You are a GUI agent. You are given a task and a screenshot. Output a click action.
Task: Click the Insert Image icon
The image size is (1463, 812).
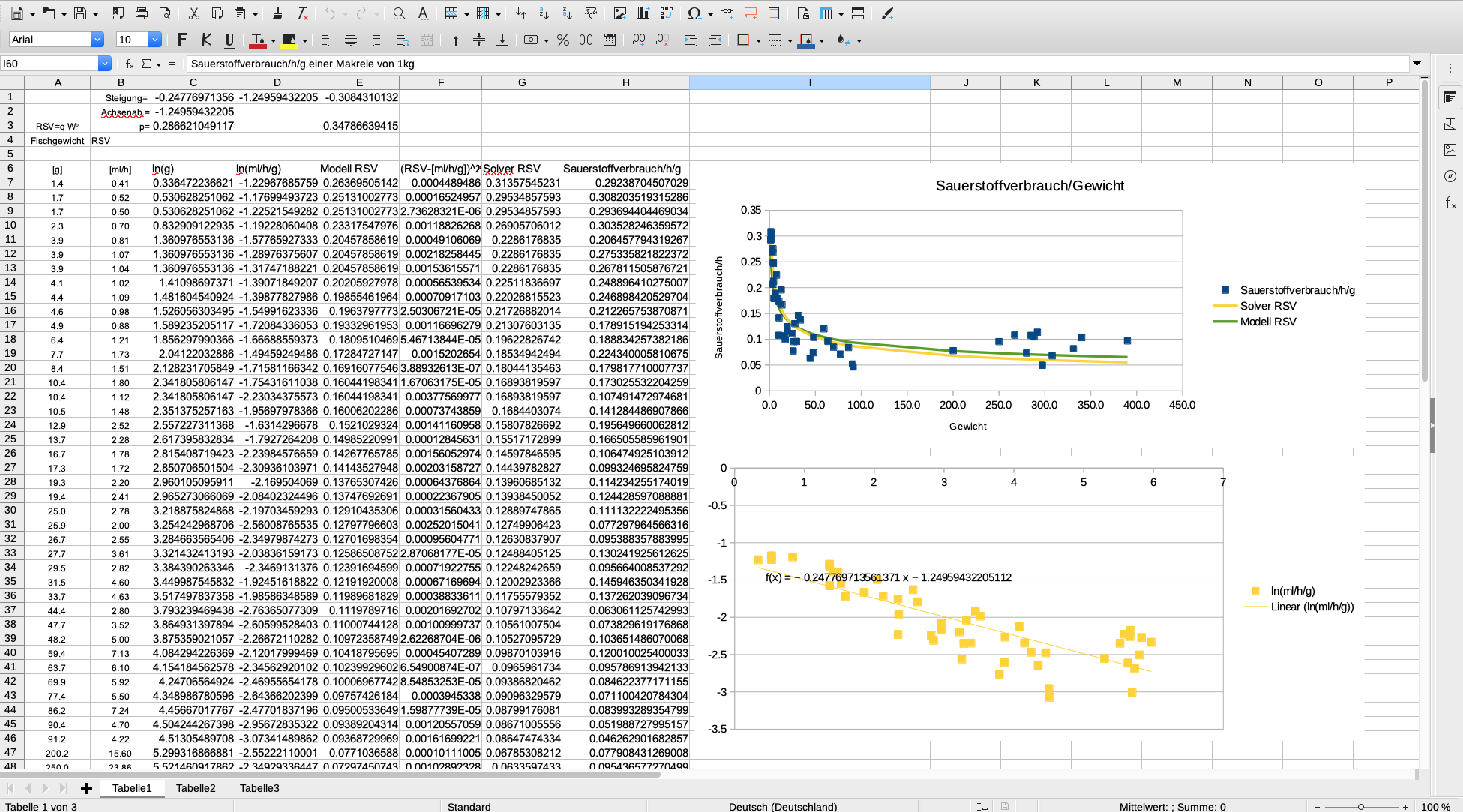[619, 13]
